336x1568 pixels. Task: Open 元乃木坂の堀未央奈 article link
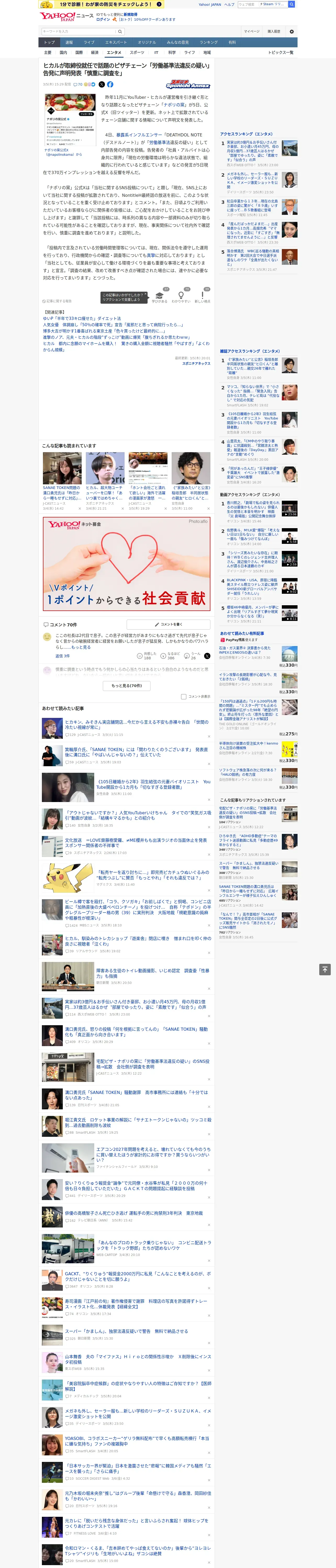(x=138, y=1496)
